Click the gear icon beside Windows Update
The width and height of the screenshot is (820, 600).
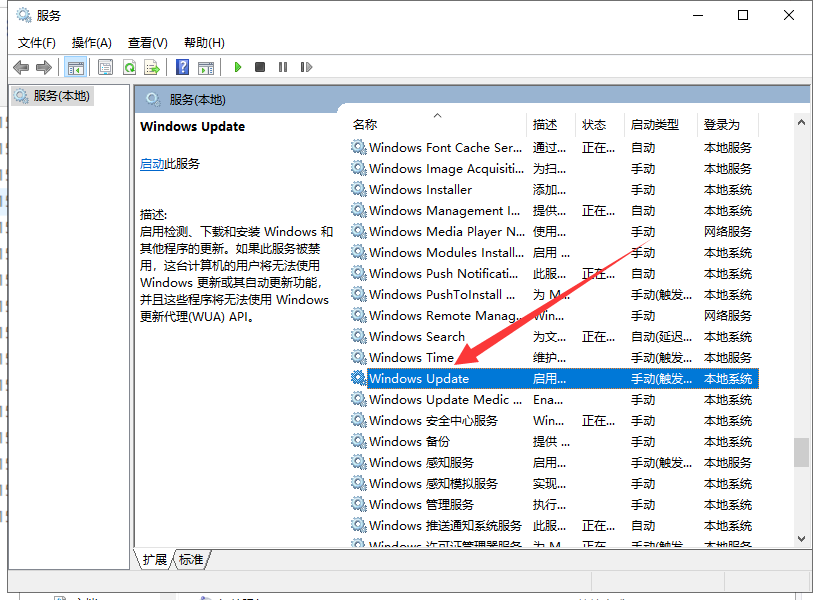(358, 378)
